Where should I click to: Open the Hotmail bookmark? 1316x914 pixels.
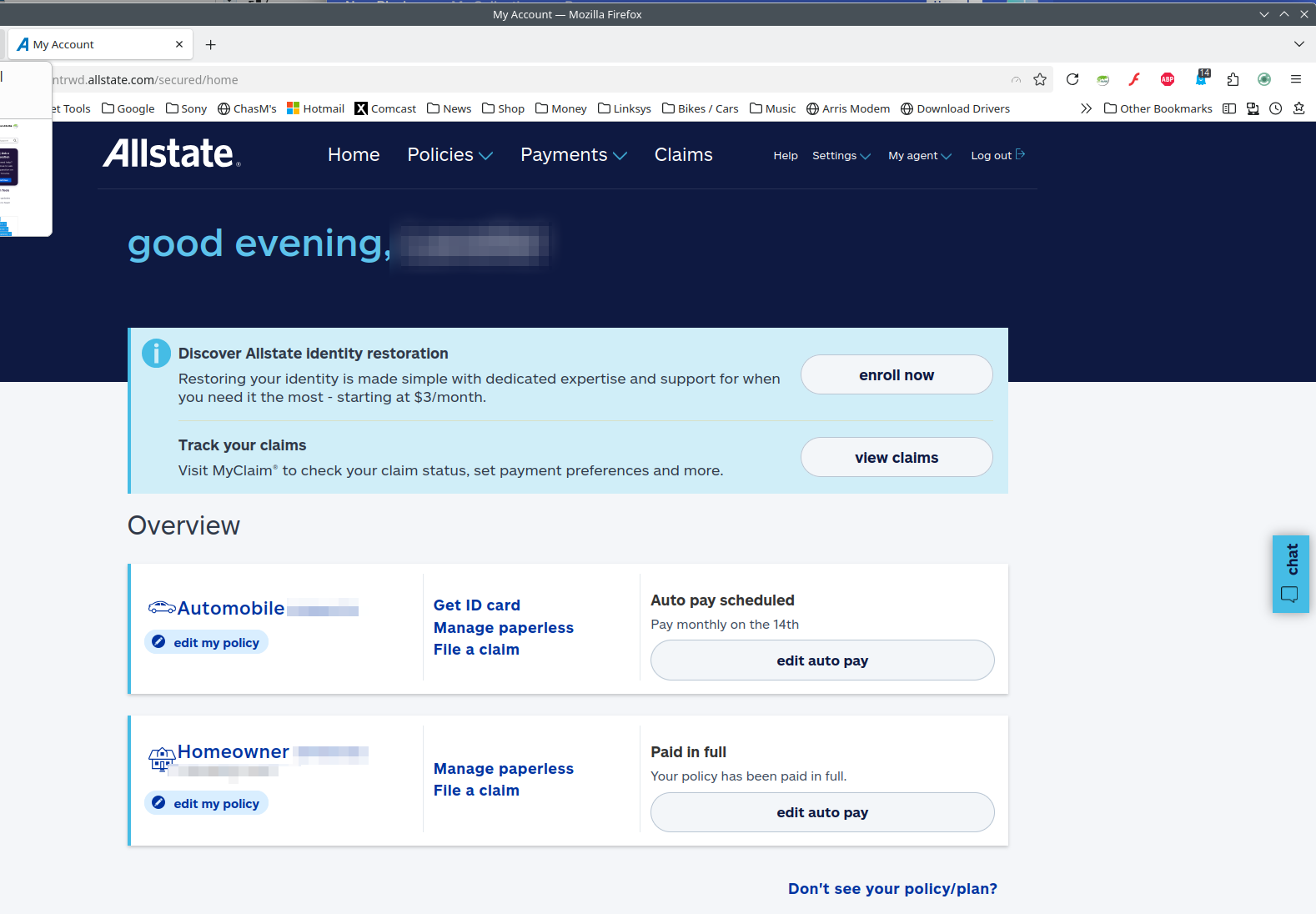315,108
